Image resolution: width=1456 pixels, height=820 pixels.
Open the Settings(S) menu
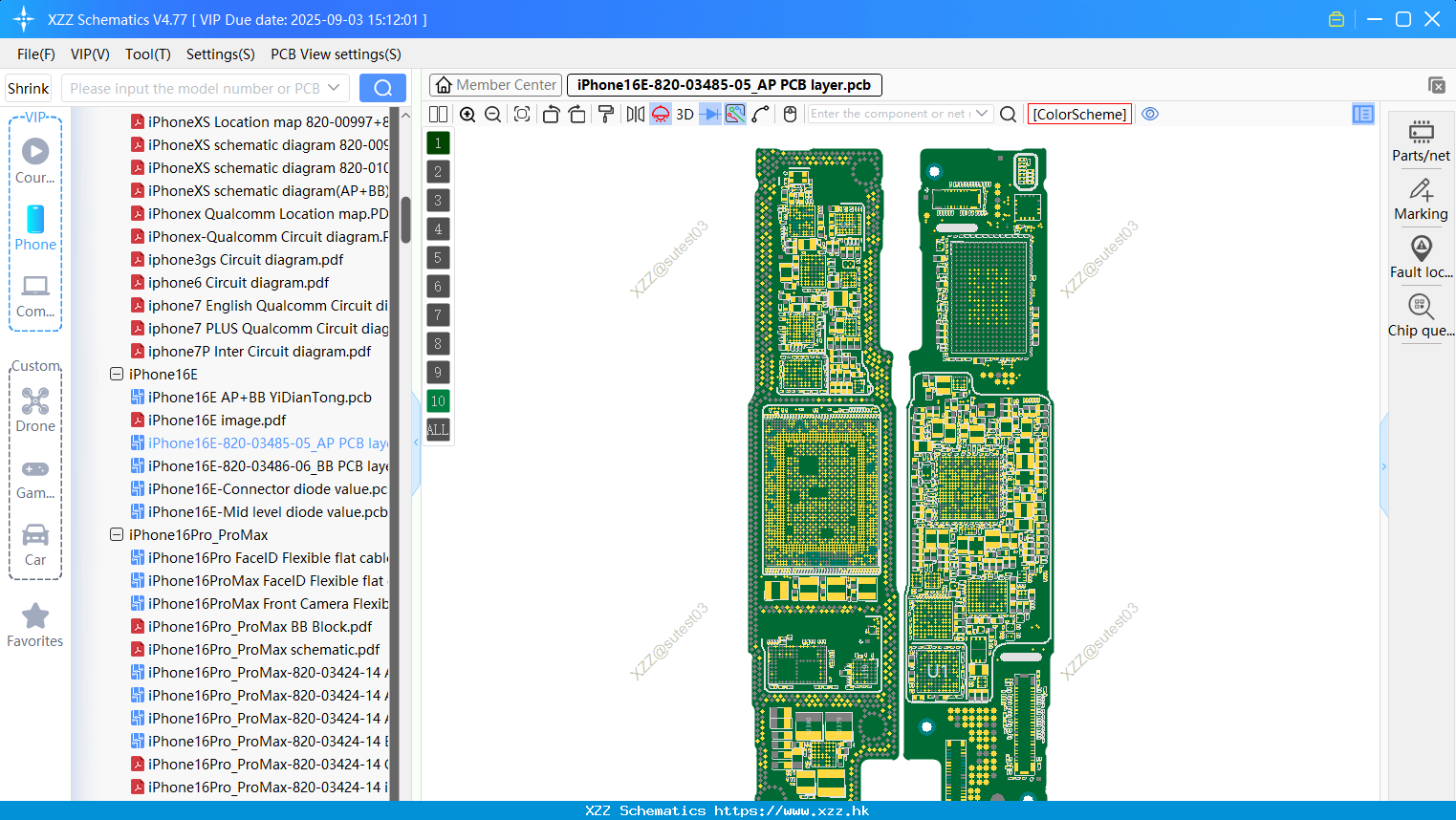click(x=221, y=54)
